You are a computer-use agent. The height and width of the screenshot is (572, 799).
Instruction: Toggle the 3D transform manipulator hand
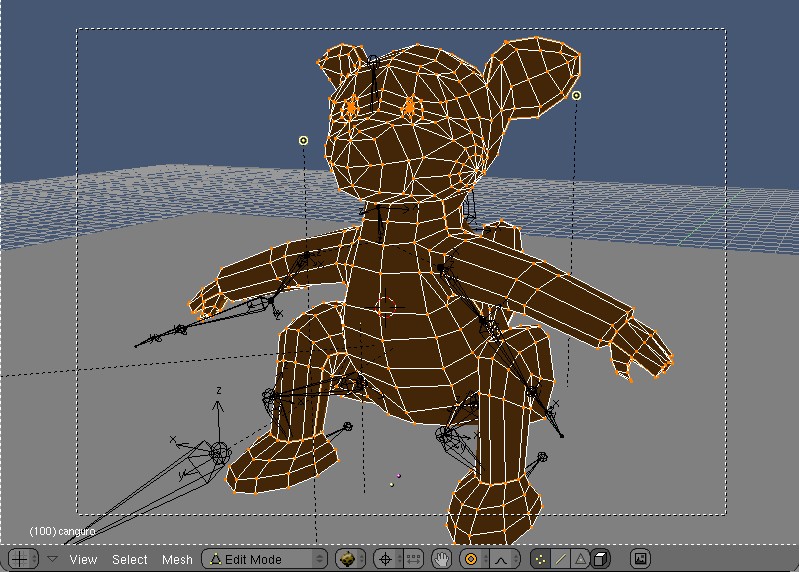point(441,559)
